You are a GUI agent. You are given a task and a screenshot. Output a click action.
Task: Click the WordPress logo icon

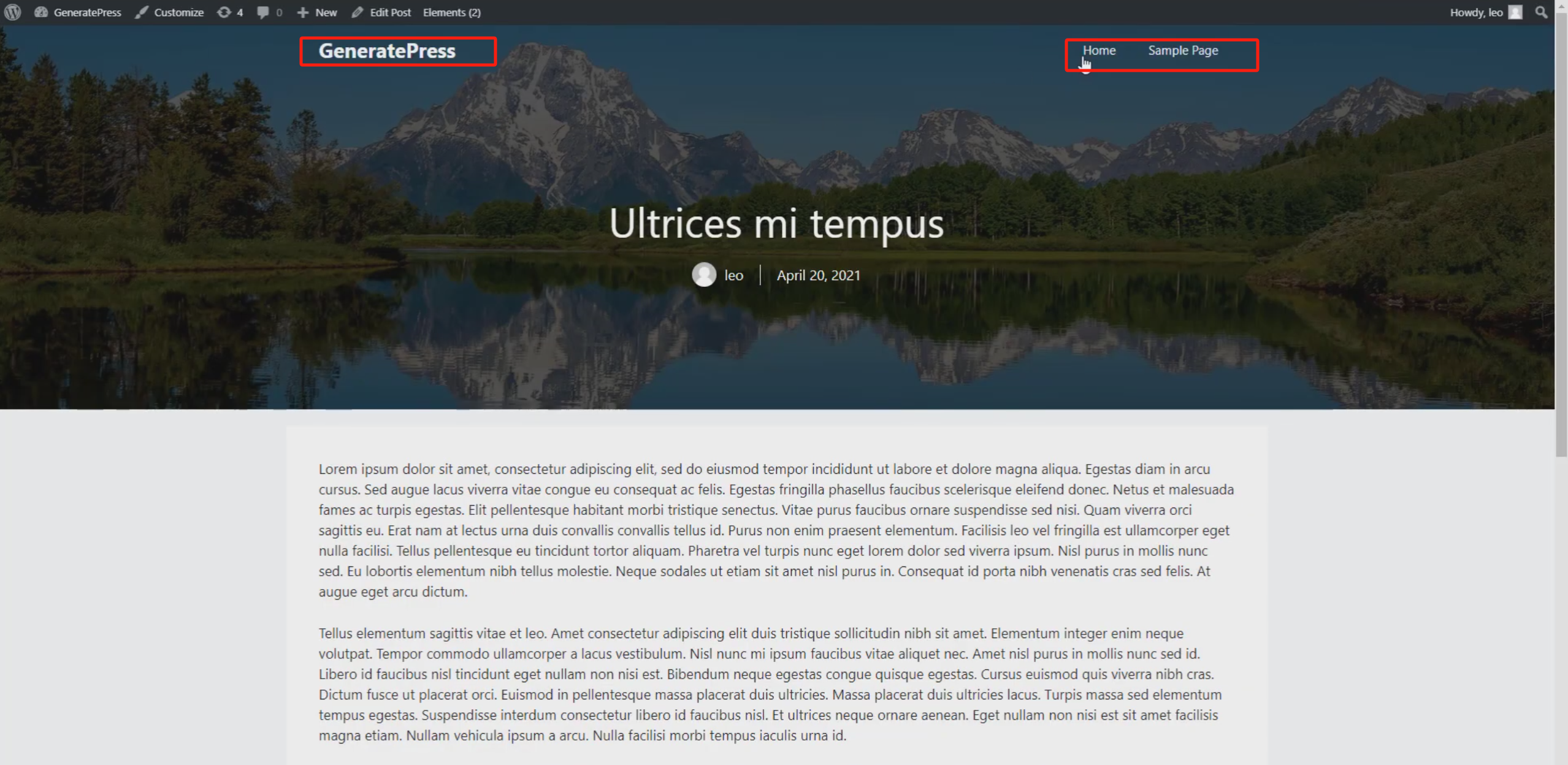point(13,12)
